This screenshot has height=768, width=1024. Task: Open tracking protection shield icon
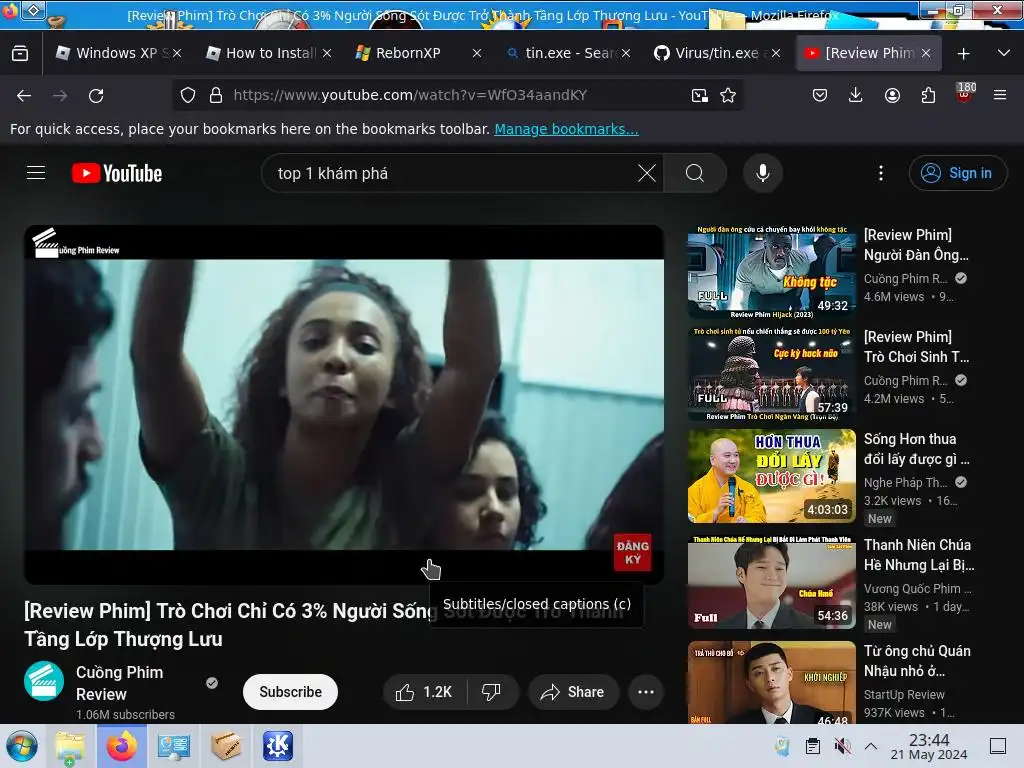188,95
